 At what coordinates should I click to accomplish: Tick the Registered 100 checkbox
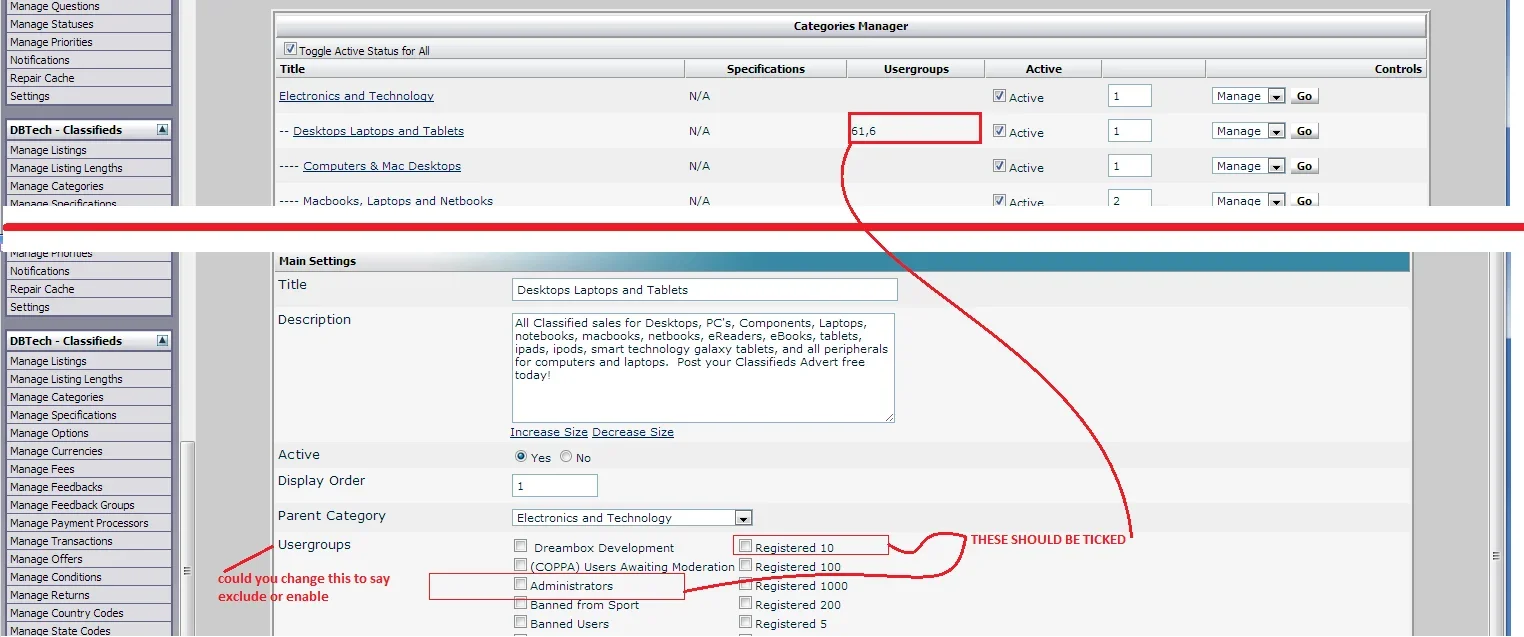pos(745,565)
